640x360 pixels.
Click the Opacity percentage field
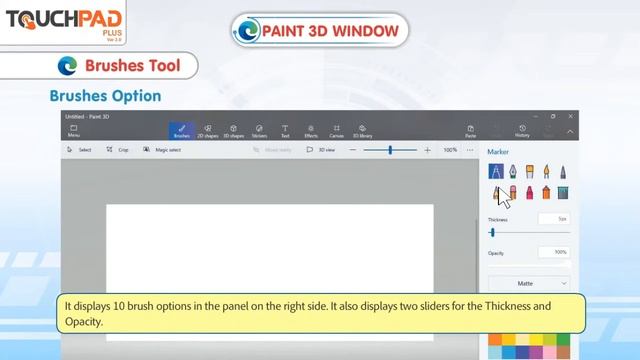tap(554, 252)
